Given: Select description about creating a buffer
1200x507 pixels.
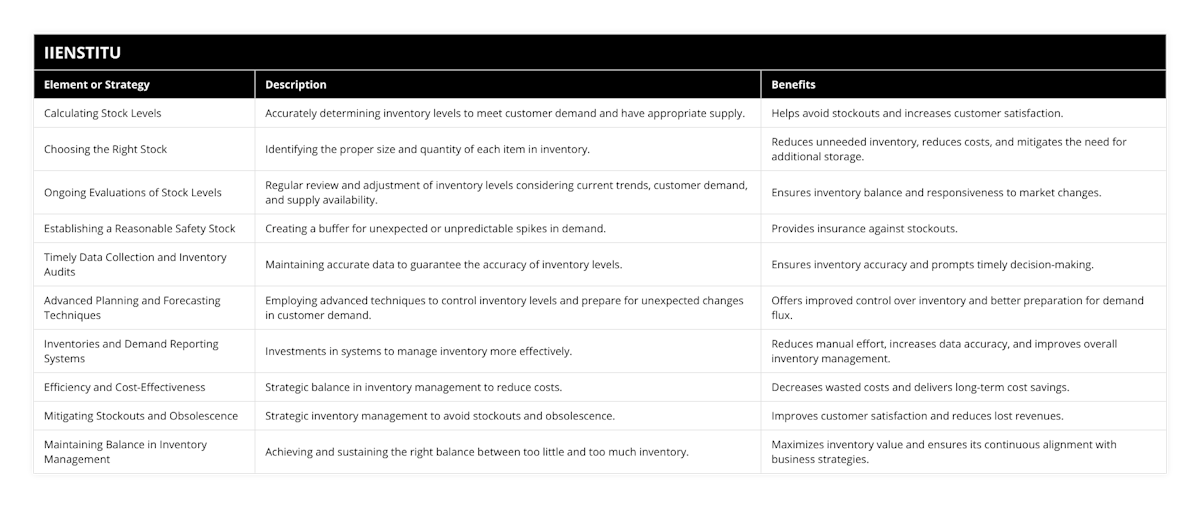Looking at the screenshot, I should pyautogui.click(x=435, y=228).
